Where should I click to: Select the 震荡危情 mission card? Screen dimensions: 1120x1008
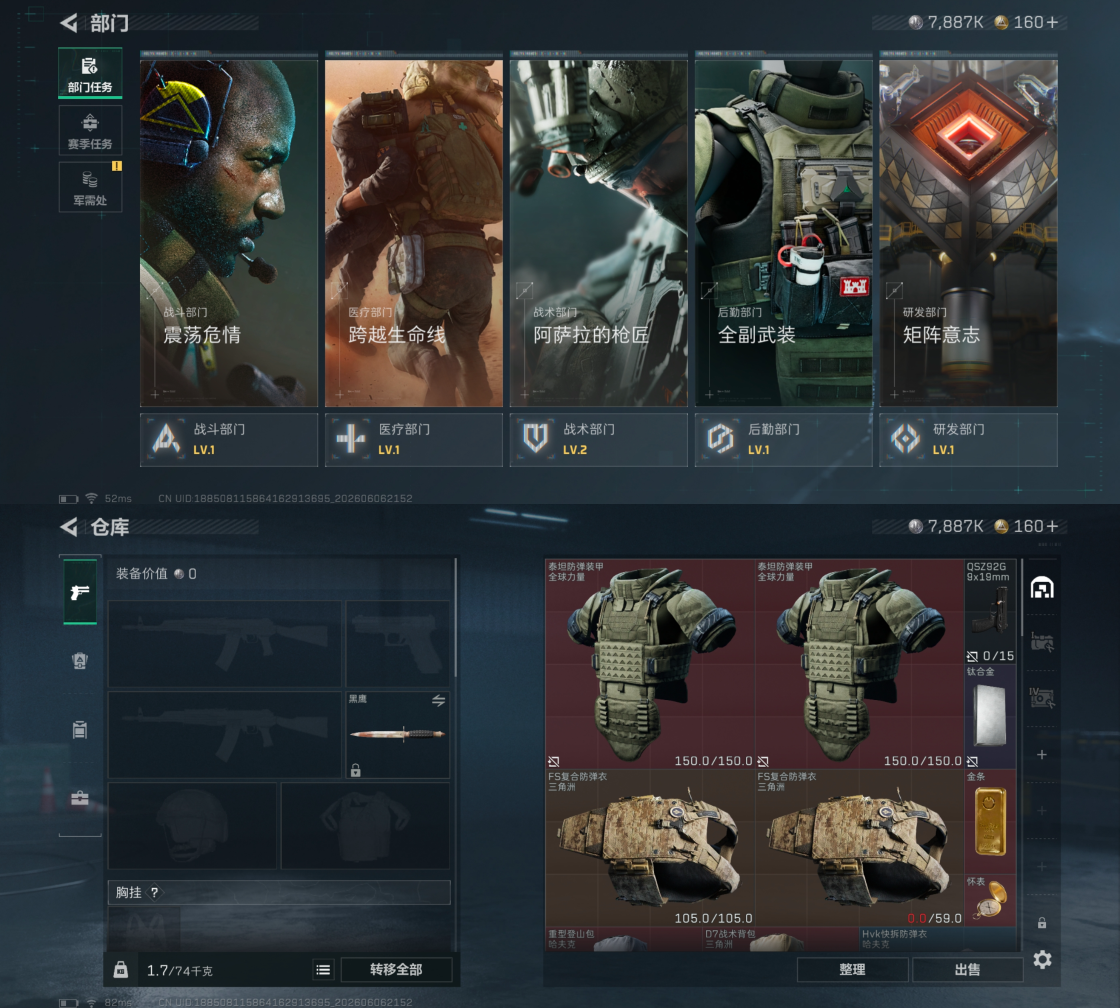pos(229,233)
